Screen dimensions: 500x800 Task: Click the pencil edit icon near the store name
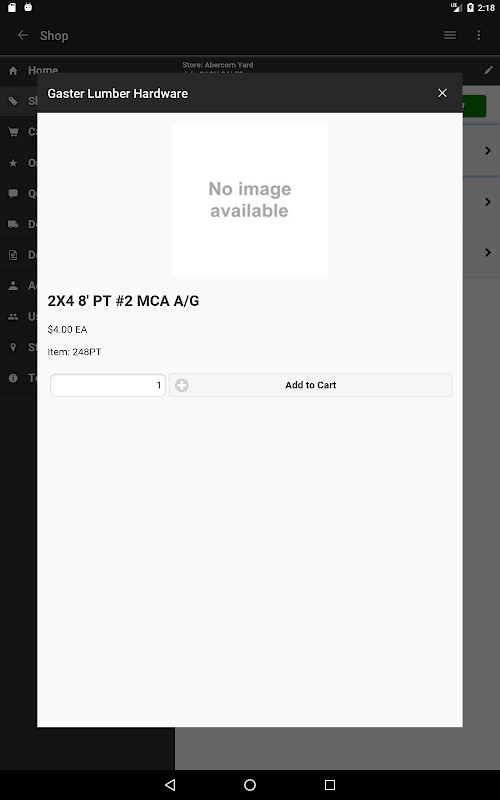(x=488, y=70)
